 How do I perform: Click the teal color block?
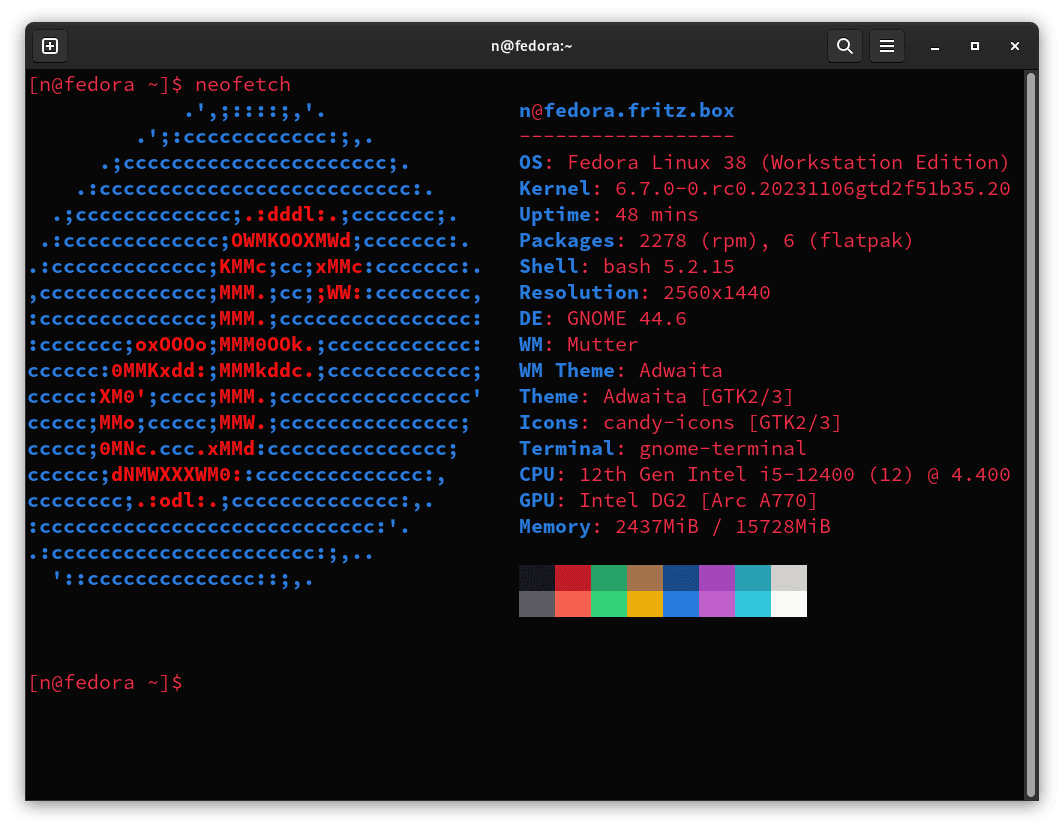point(753,578)
